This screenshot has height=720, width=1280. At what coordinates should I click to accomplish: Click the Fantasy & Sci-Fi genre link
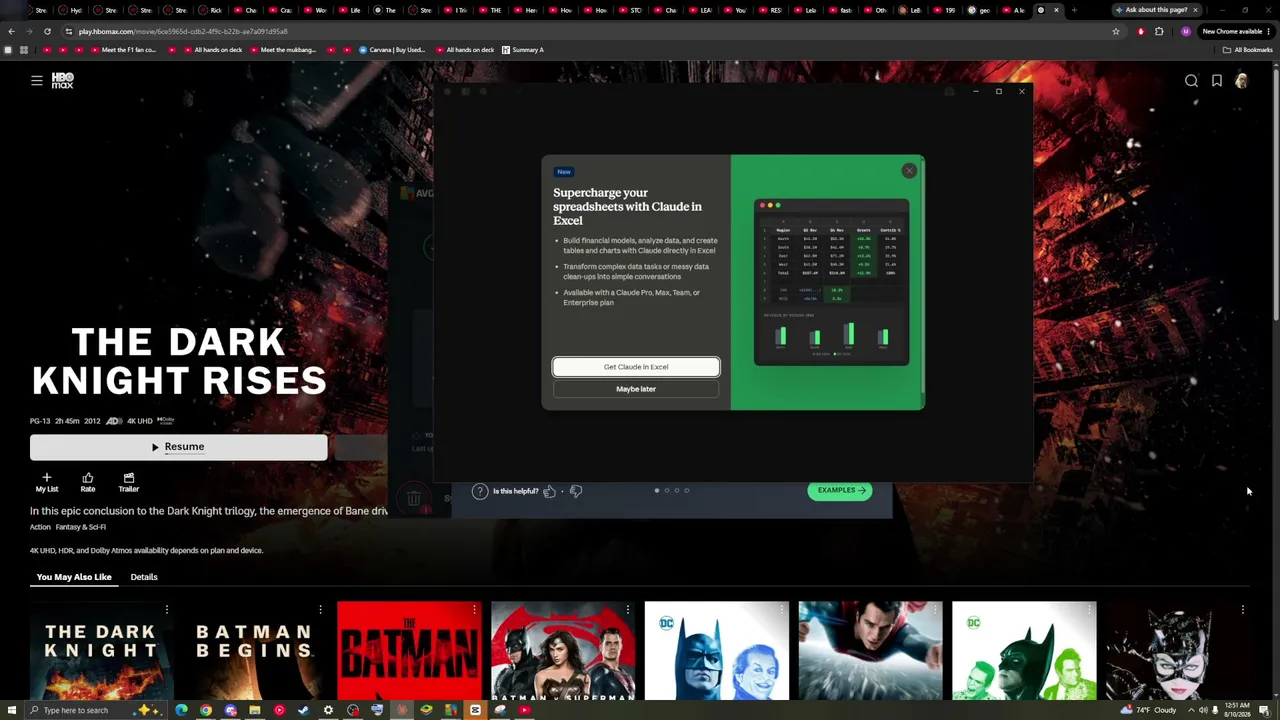[81, 527]
